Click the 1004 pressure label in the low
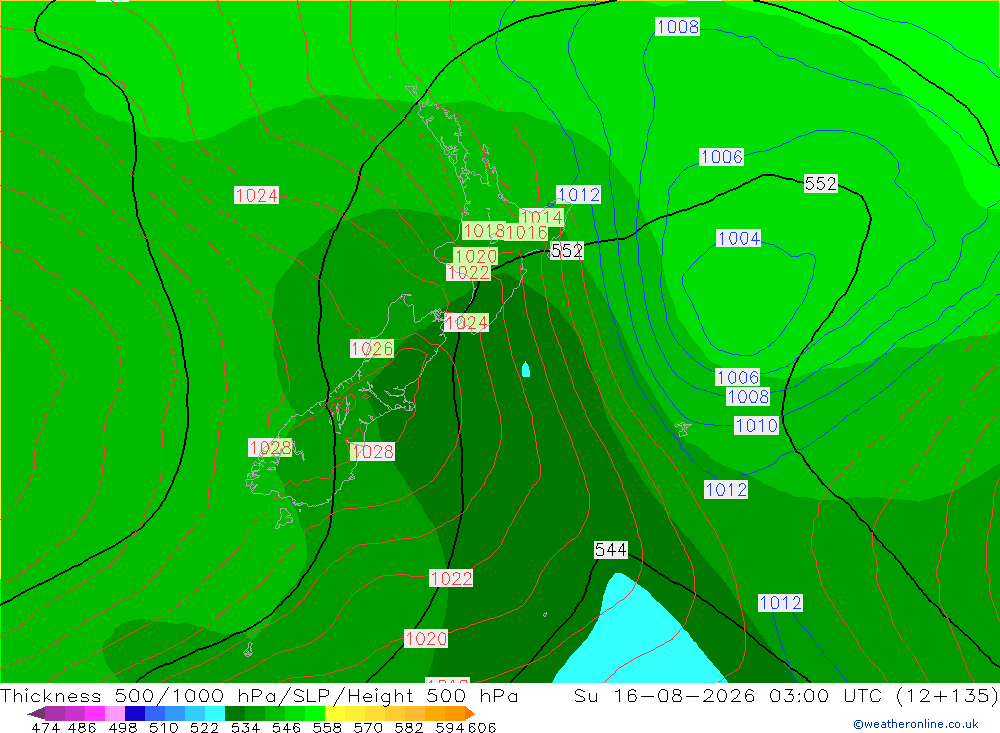Viewport: 1000px width, 733px height. click(x=739, y=239)
